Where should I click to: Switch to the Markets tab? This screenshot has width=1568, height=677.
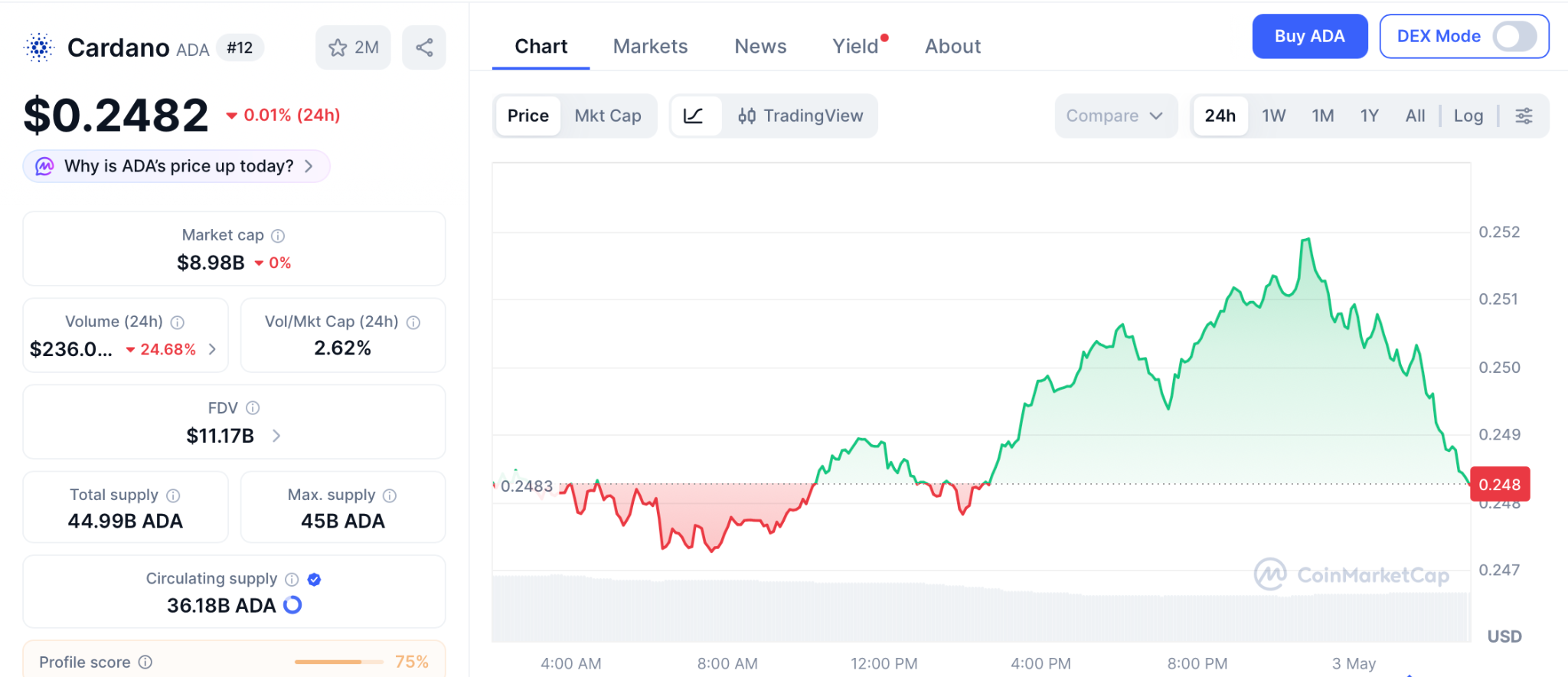click(650, 47)
